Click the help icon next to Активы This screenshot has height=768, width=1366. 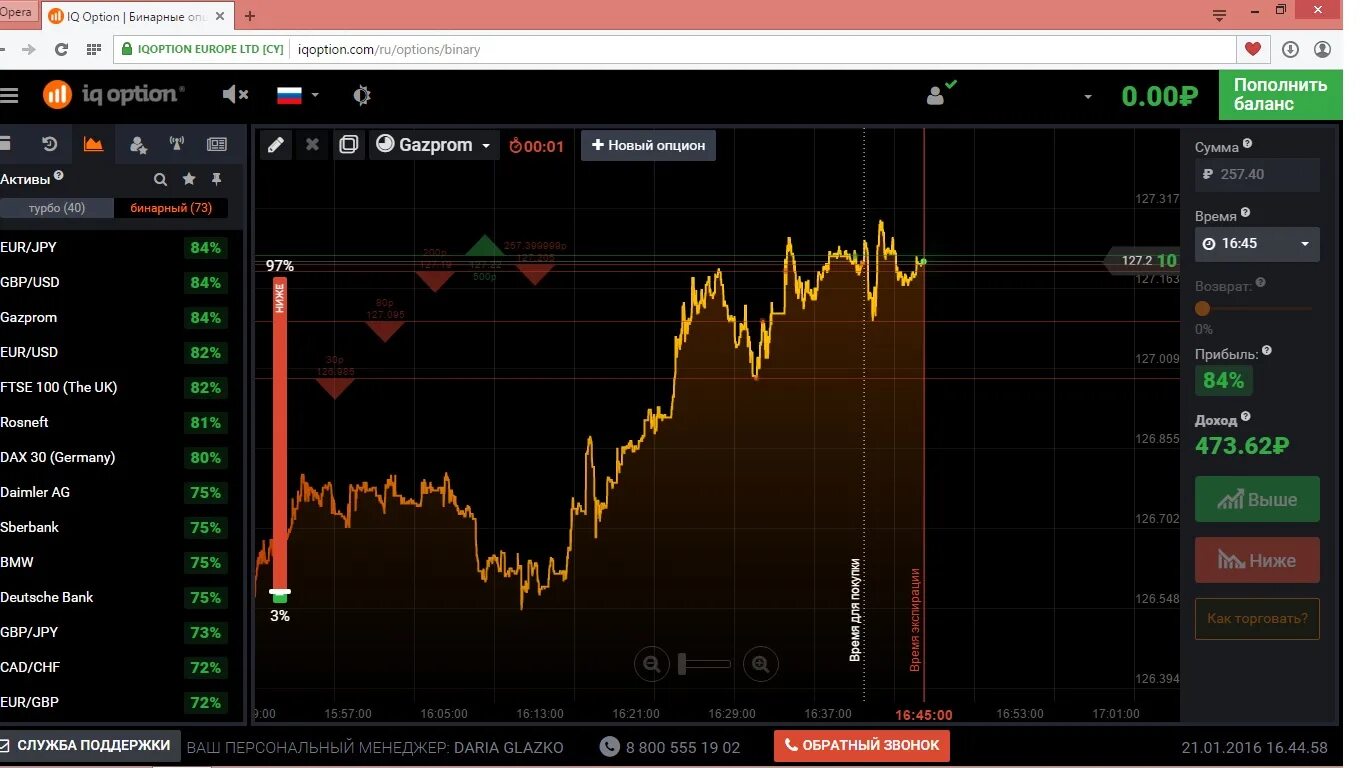coord(59,176)
